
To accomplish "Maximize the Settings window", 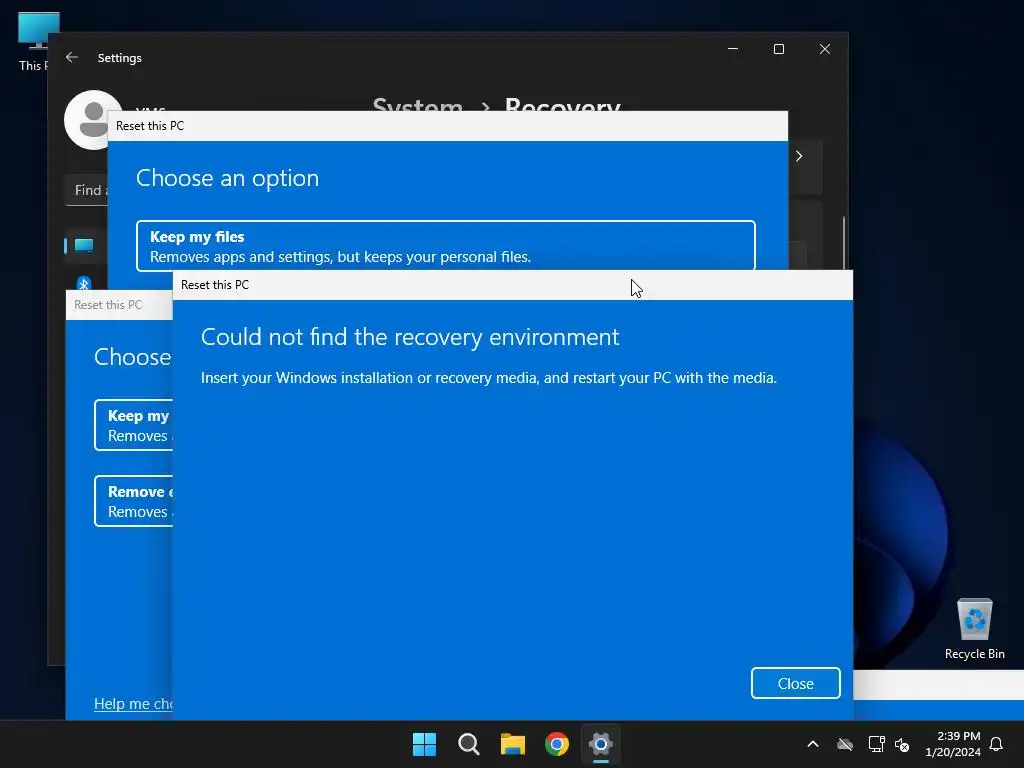I will 778,49.
